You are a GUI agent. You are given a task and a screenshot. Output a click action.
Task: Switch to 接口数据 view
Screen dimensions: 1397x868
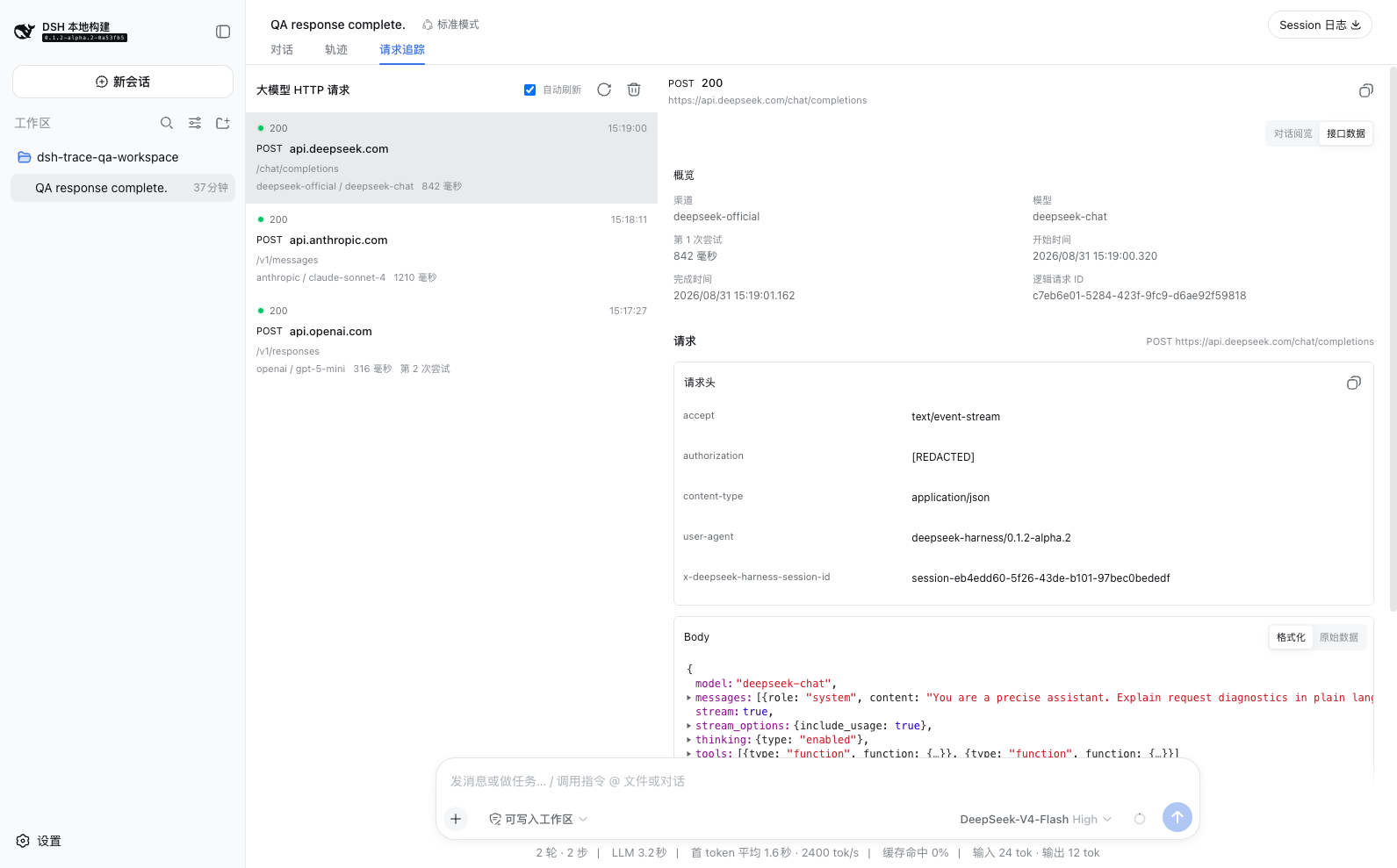point(1346,133)
